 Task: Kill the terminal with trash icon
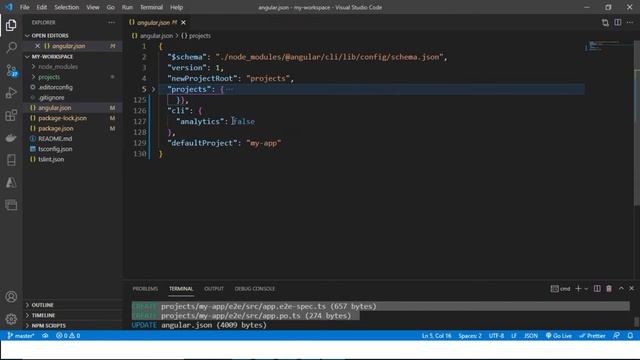(x=609, y=289)
